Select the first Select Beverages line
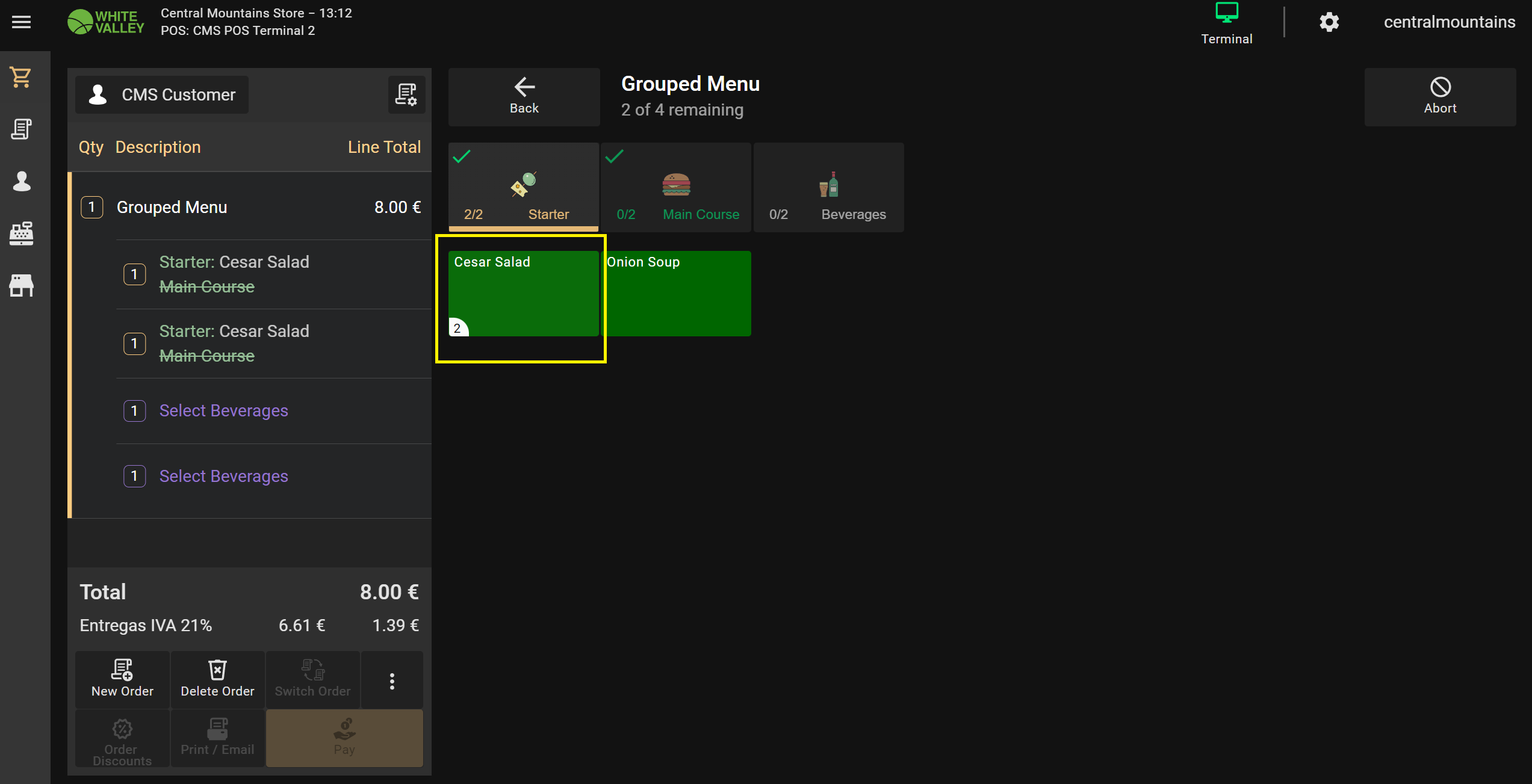 click(223, 410)
